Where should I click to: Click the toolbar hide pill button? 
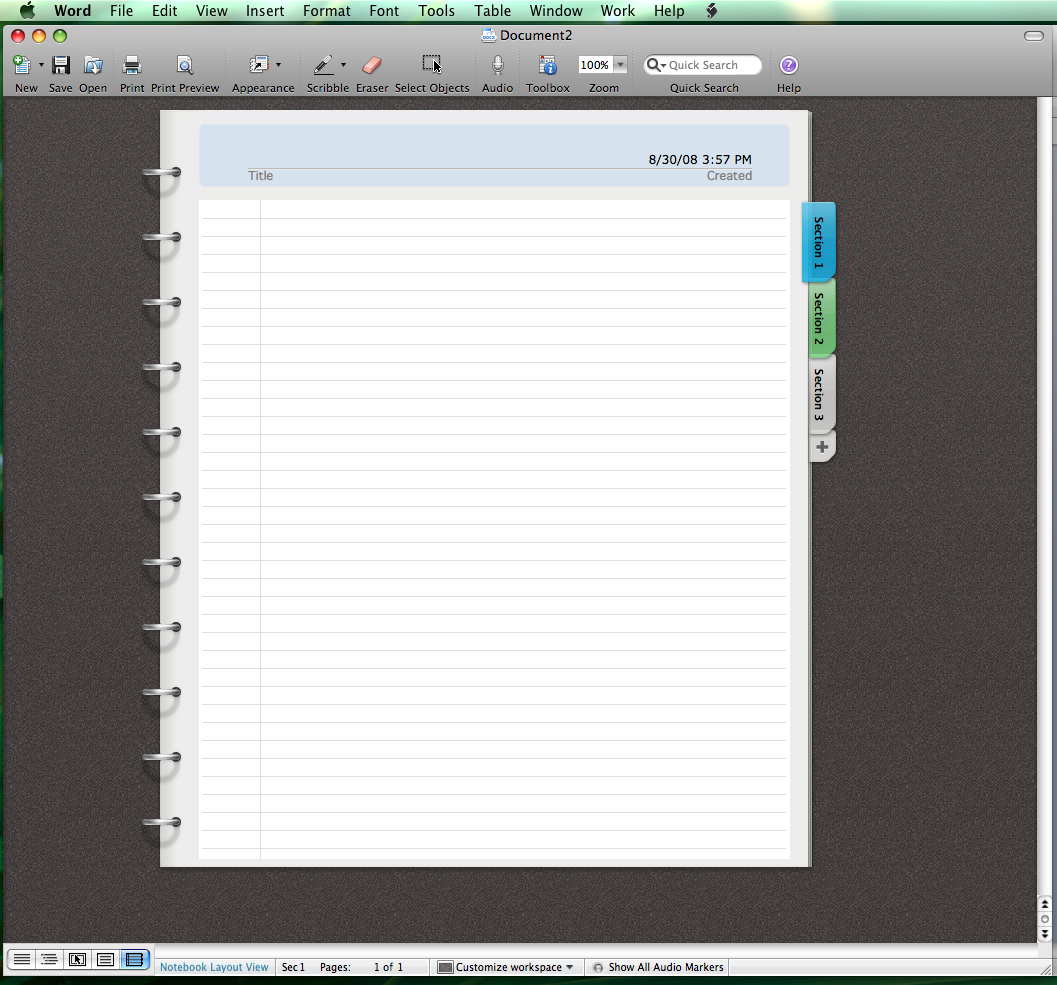coord(1033,36)
